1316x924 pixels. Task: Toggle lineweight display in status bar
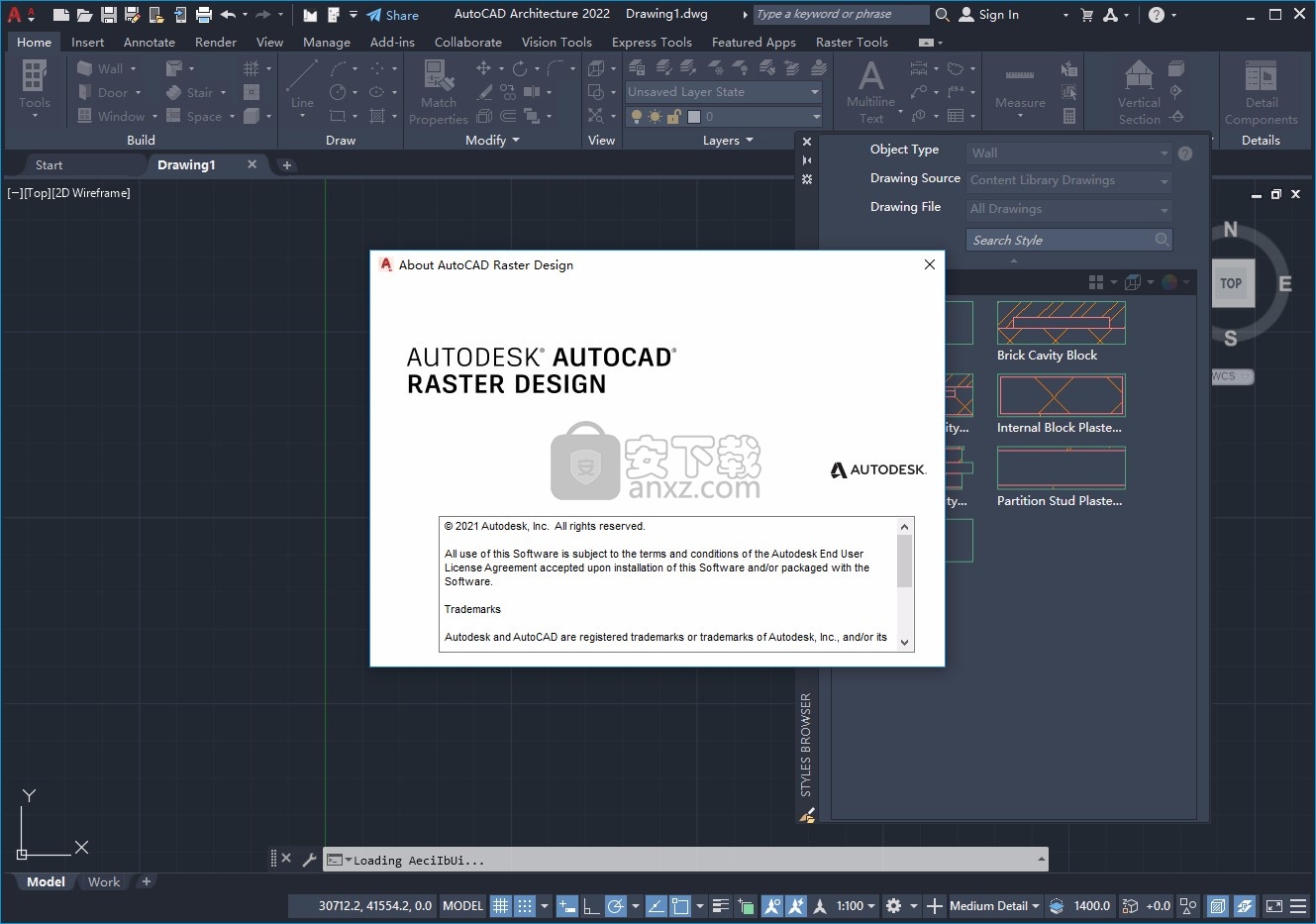721,905
